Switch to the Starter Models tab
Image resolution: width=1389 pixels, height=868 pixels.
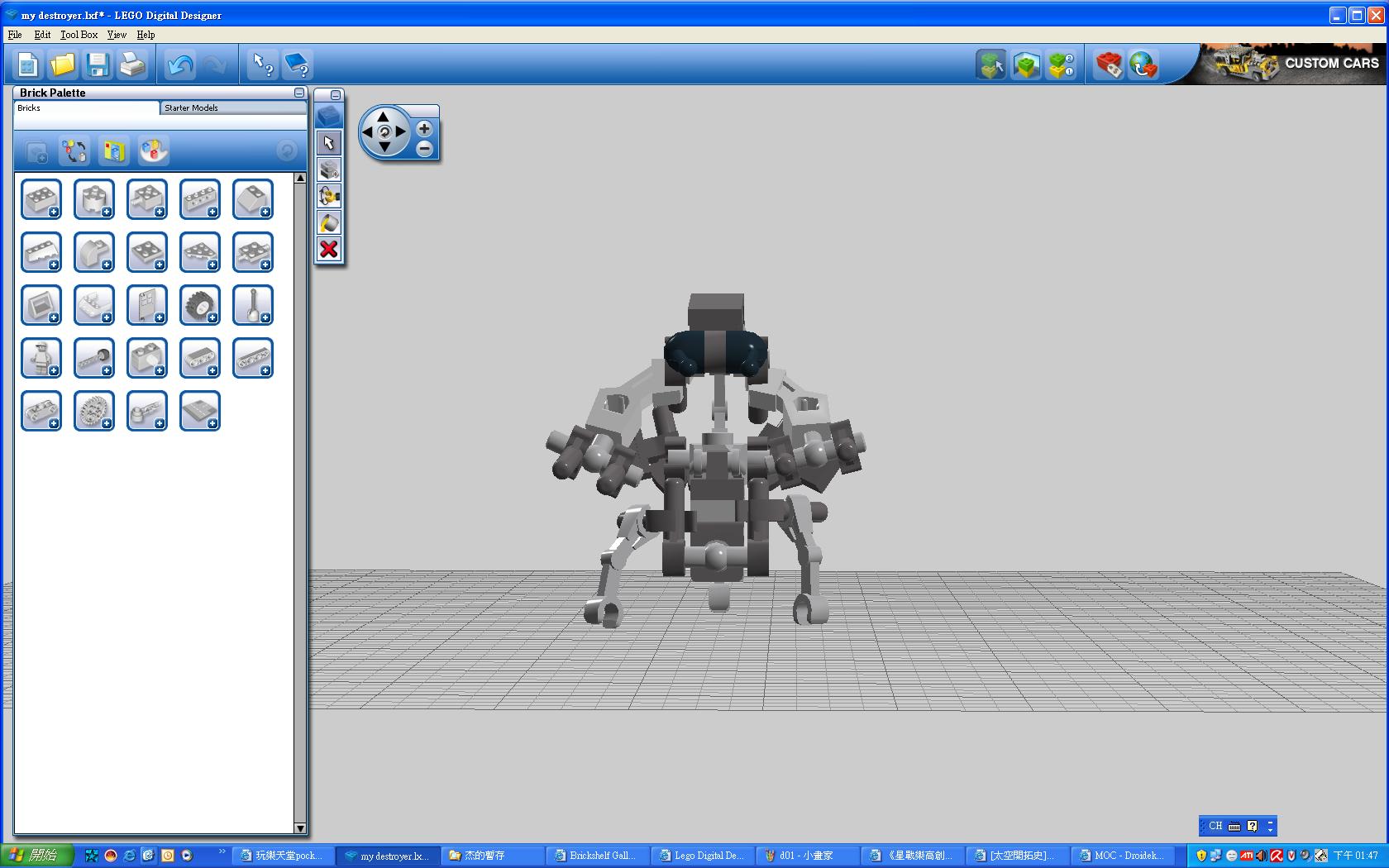pos(191,108)
